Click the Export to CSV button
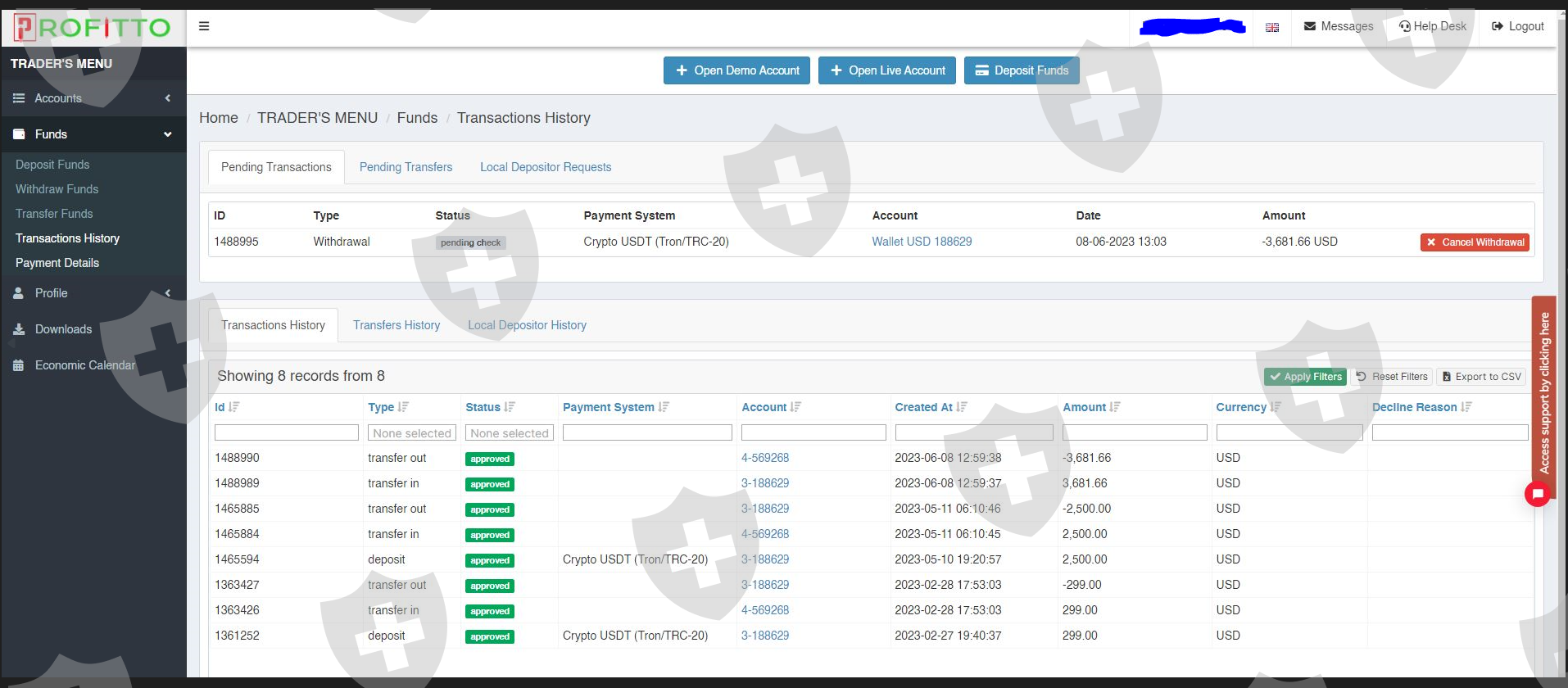Image resolution: width=1568 pixels, height=688 pixels. [x=1481, y=377]
